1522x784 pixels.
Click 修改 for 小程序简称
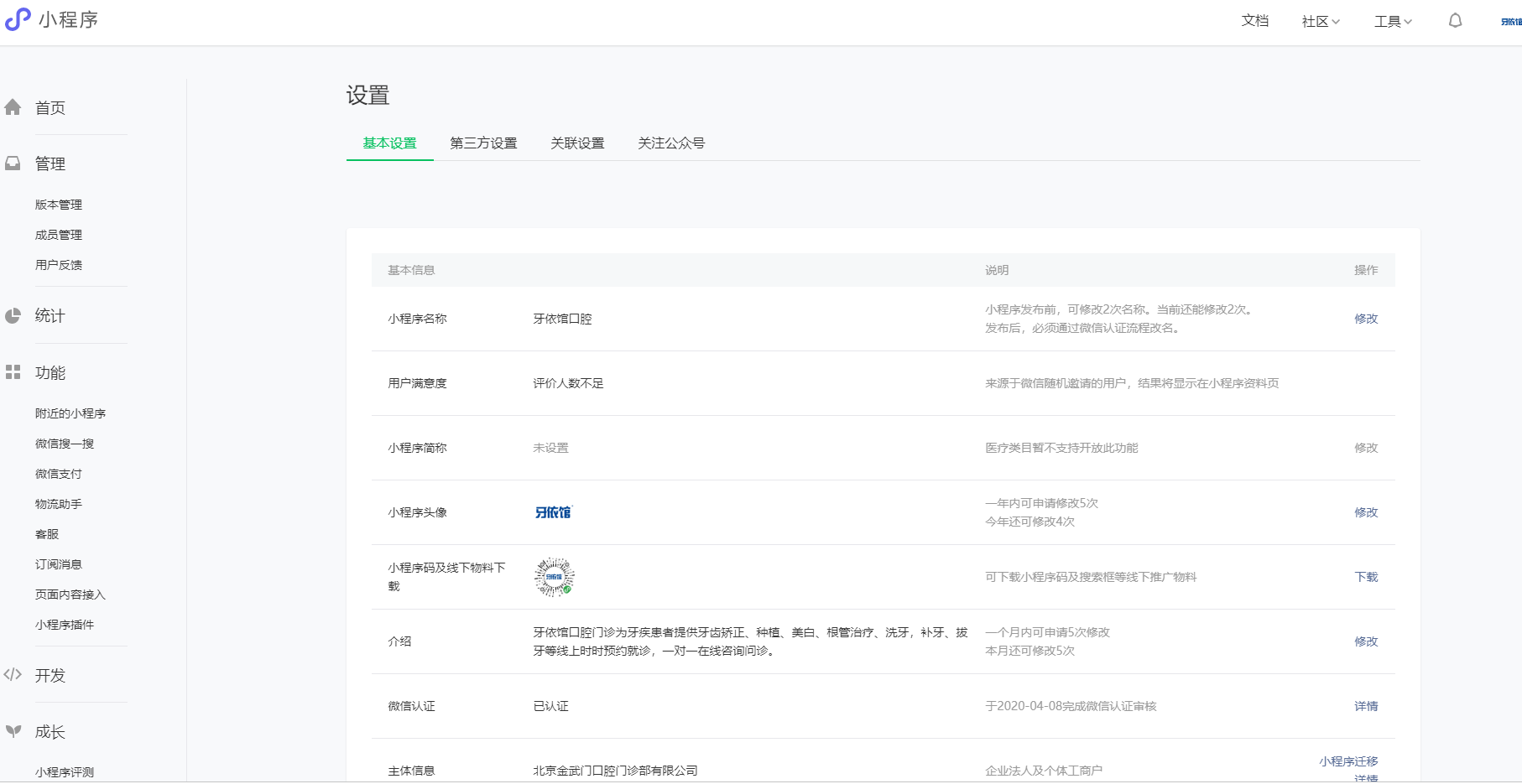coord(1366,448)
